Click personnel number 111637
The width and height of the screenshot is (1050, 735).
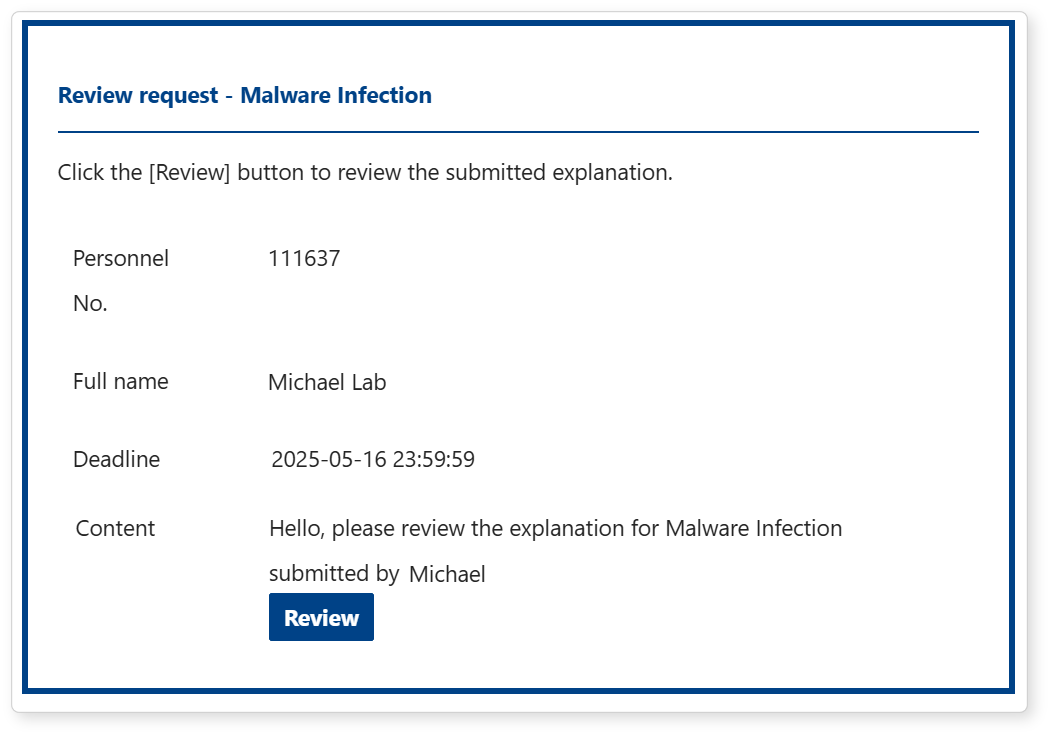pyautogui.click(x=304, y=259)
